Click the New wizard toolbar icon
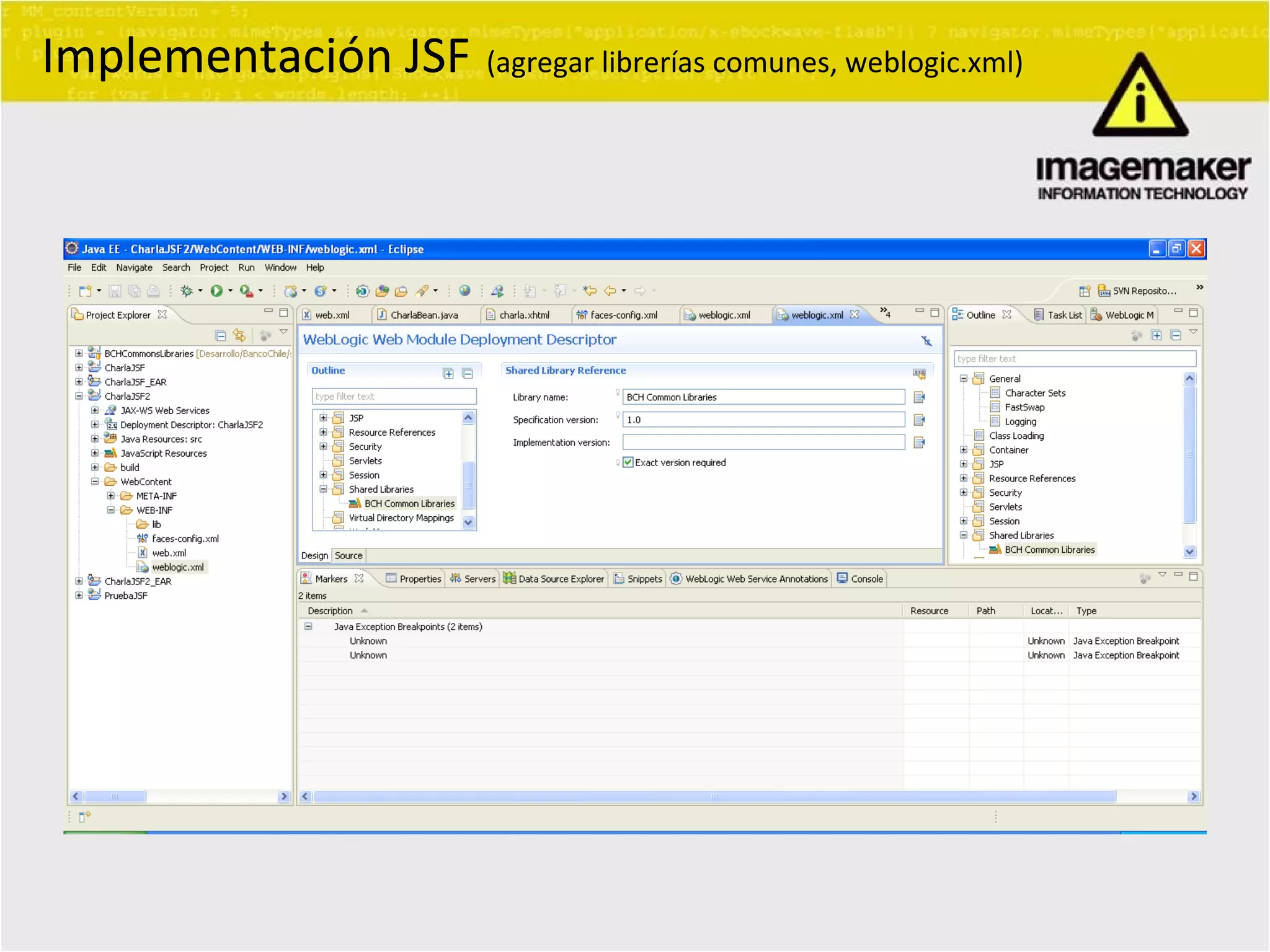 click(x=86, y=291)
